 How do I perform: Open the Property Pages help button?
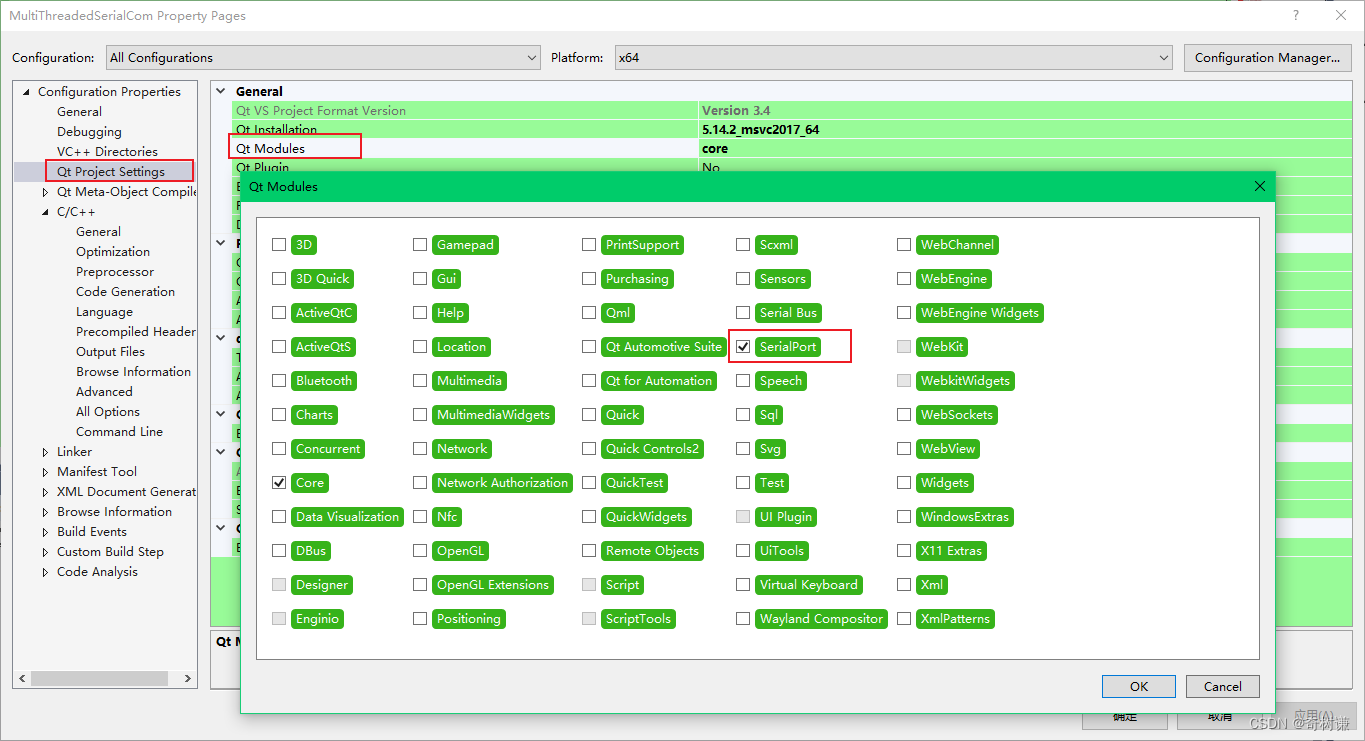1296,15
